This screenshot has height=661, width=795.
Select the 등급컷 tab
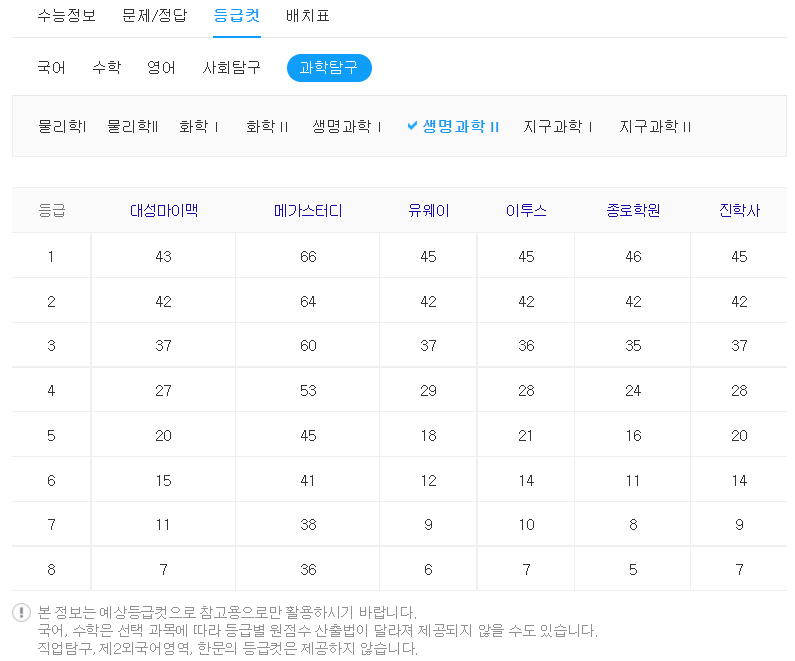[x=237, y=16]
